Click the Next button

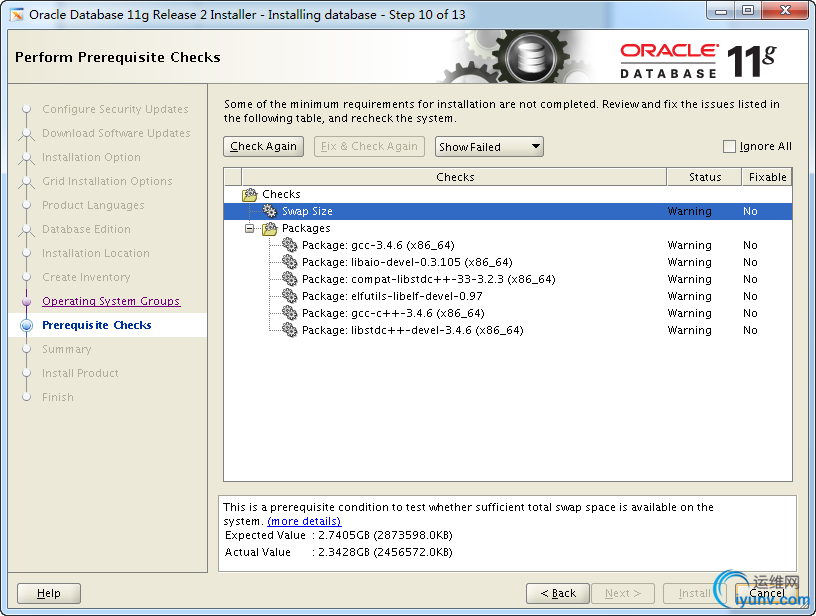click(x=622, y=593)
